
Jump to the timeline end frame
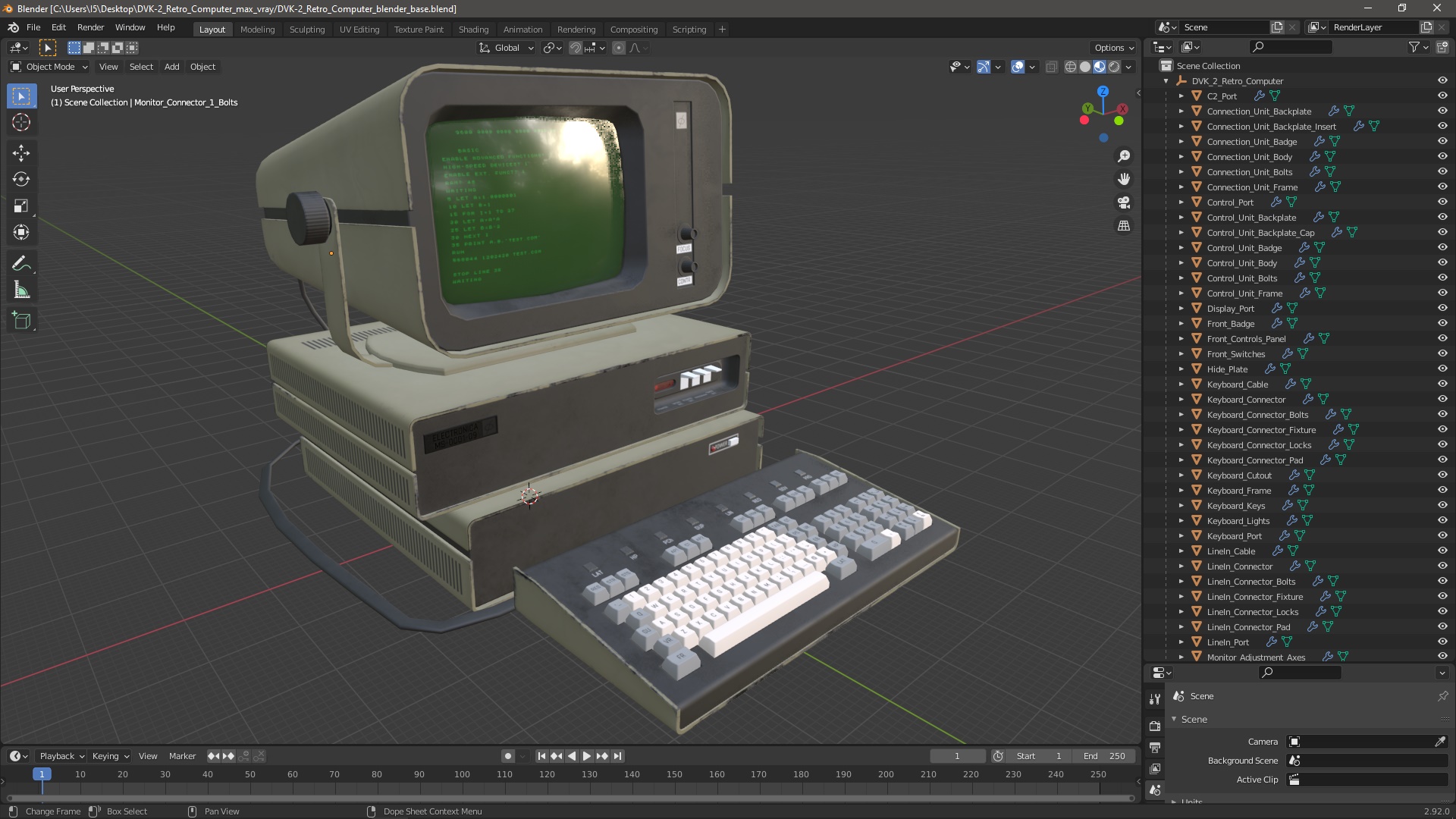(617, 756)
